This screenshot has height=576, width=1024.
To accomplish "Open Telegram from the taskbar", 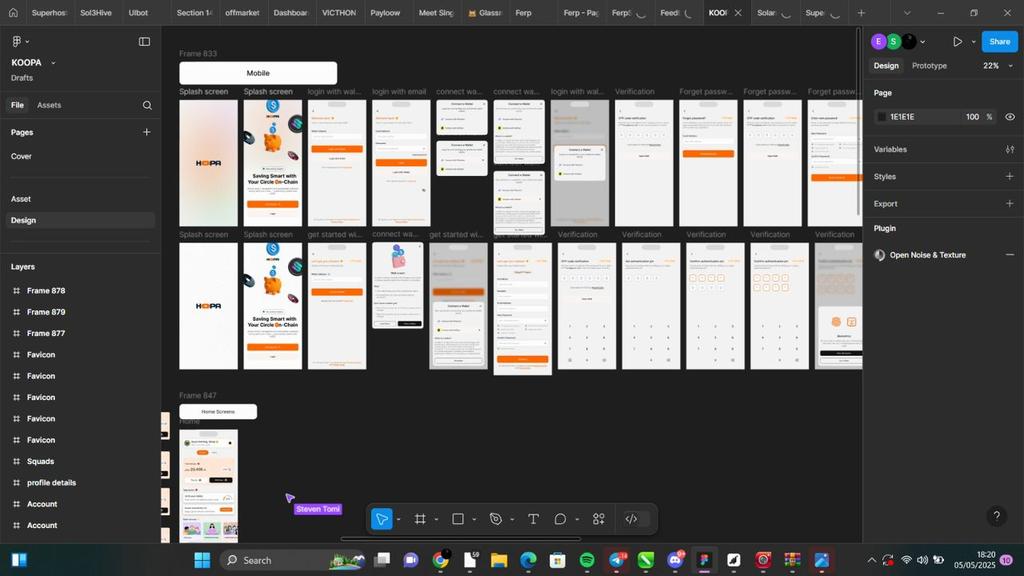I will tap(617, 560).
